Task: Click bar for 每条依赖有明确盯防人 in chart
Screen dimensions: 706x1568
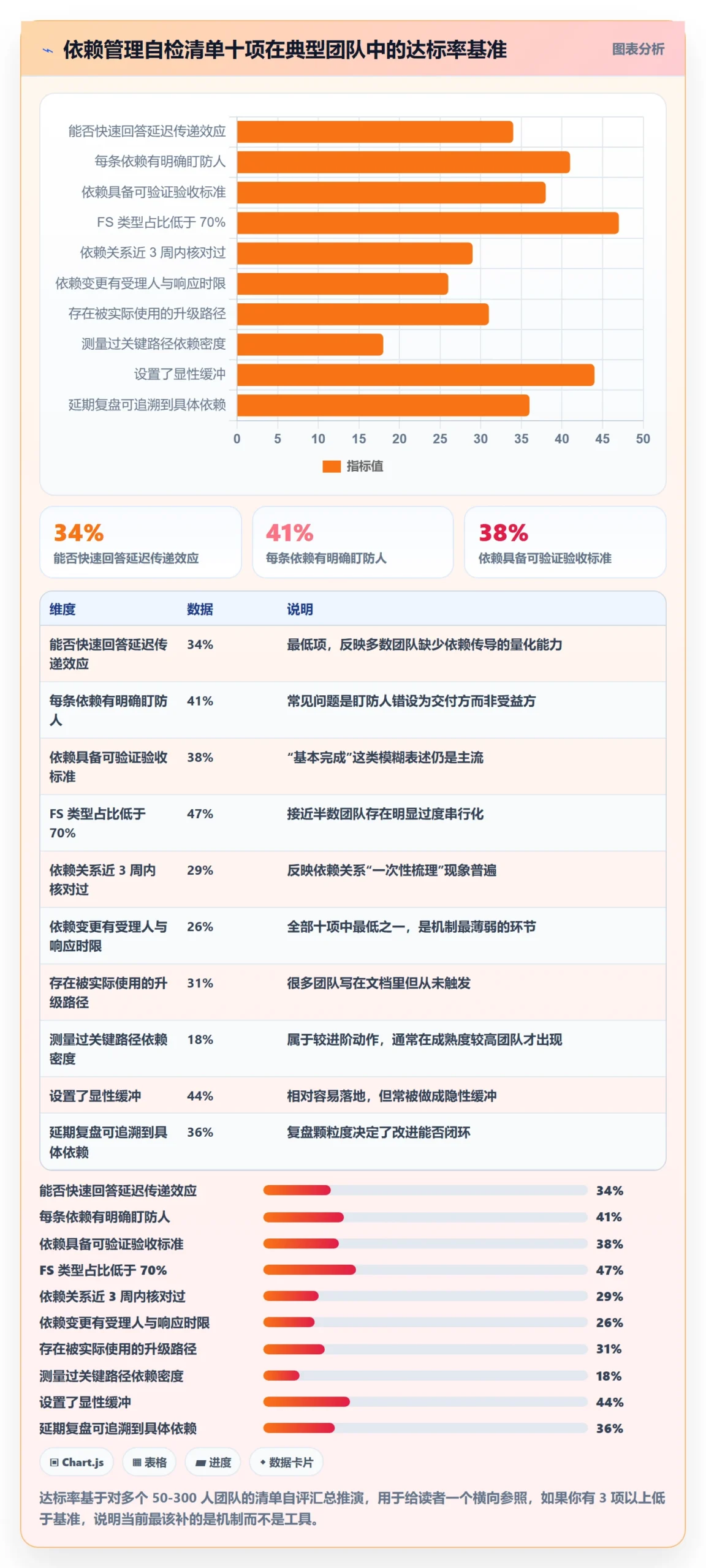Action: click(403, 162)
